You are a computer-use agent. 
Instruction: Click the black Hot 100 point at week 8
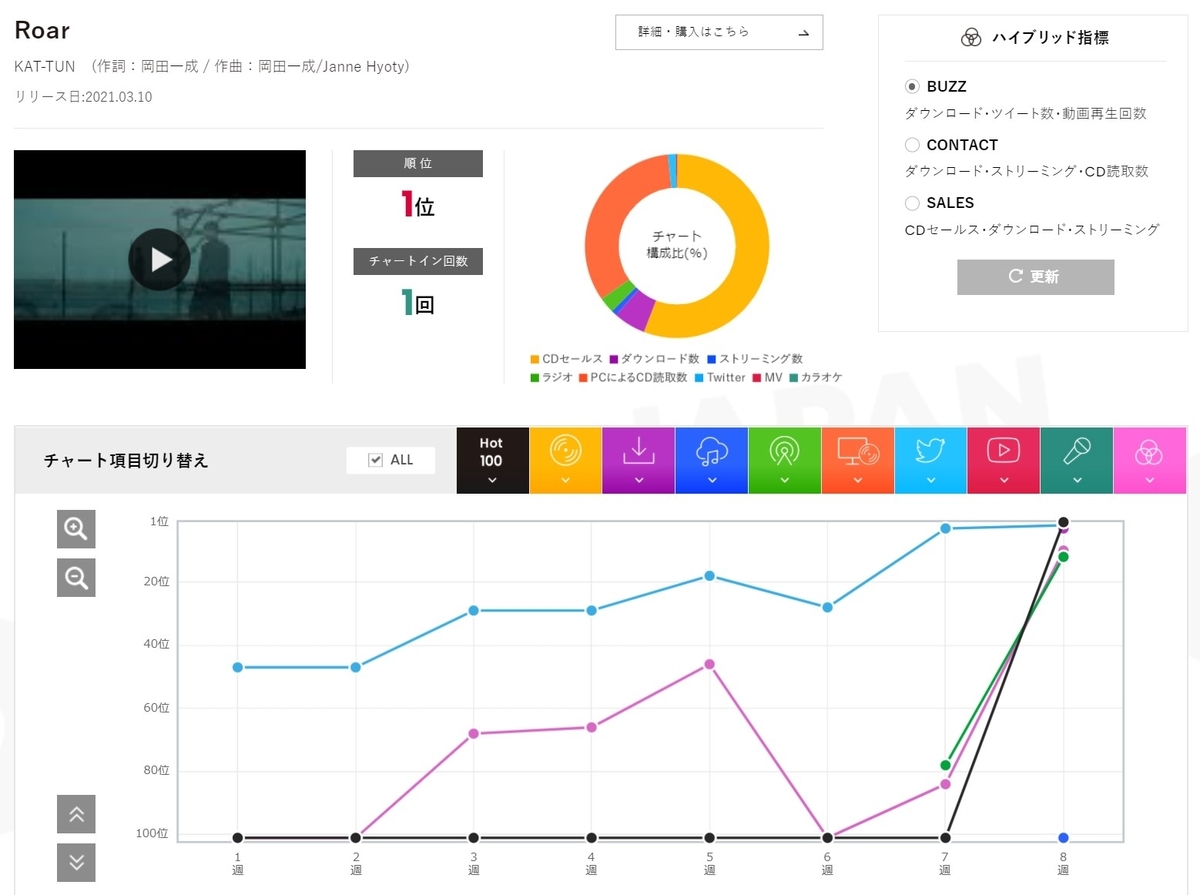pyautogui.click(x=1063, y=522)
